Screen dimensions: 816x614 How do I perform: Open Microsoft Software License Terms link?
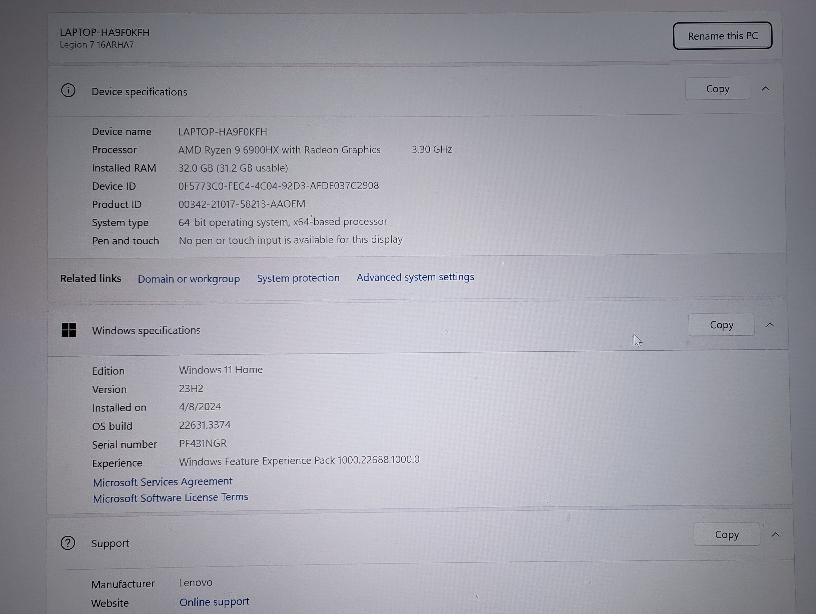pos(171,497)
